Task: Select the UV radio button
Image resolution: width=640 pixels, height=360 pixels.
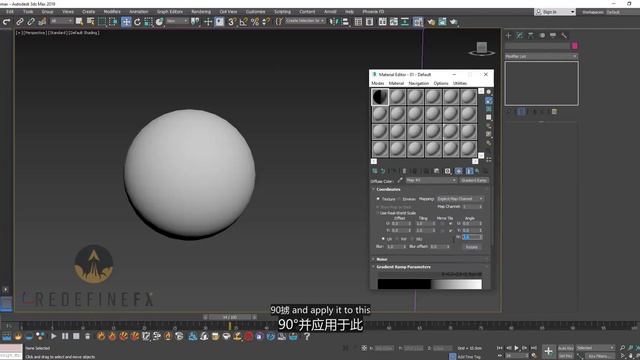Action: coord(383,239)
